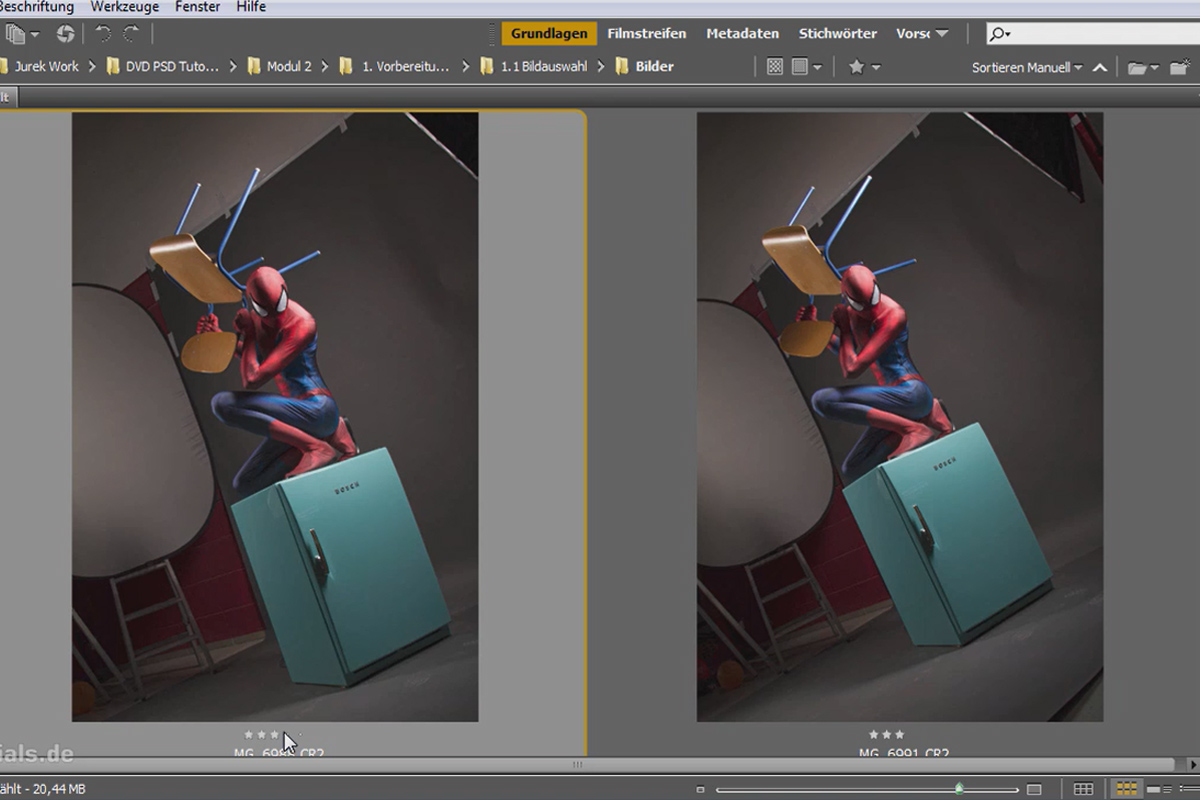Select the _MG_6991.CR2 thumbnail
The height and width of the screenshot is (800, 1200).
pyautogui.click(x=900, y=416)
